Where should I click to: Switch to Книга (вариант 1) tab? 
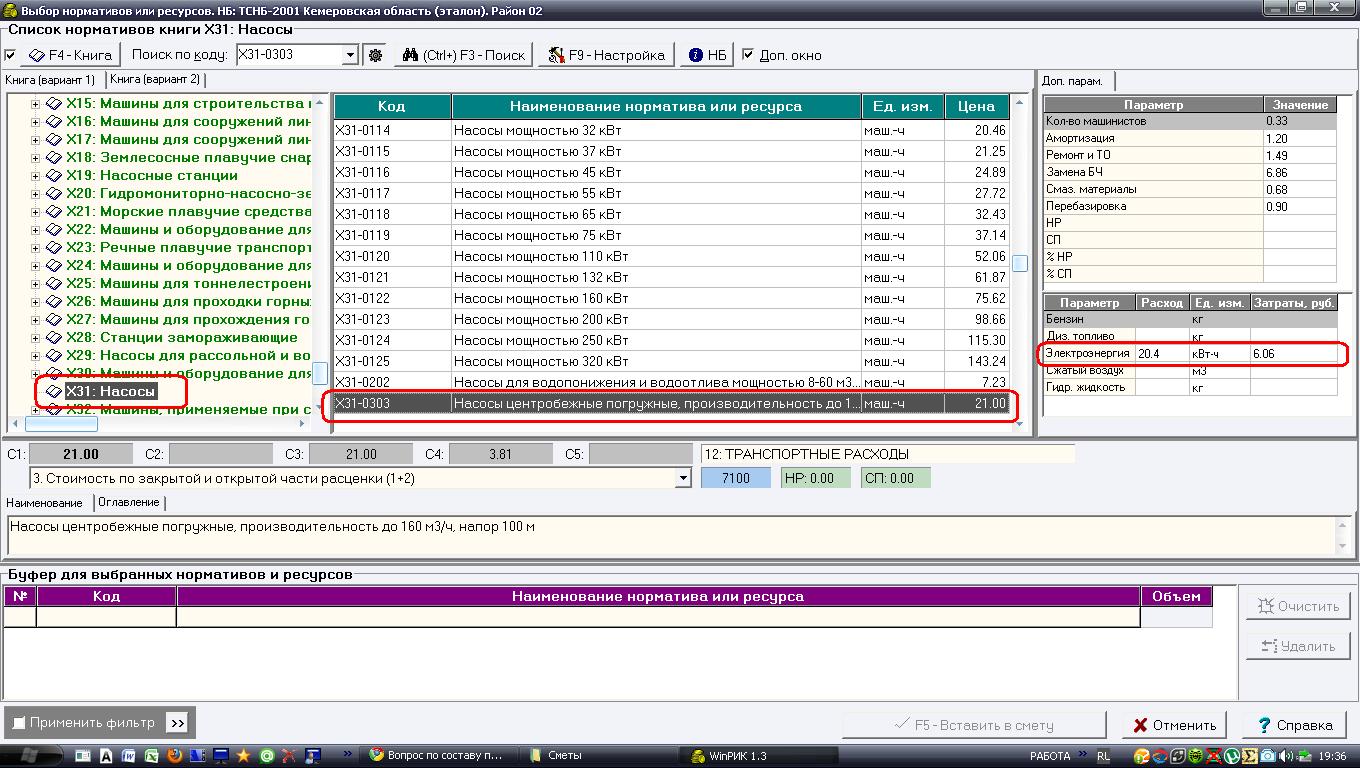click(x=50, y=79)
